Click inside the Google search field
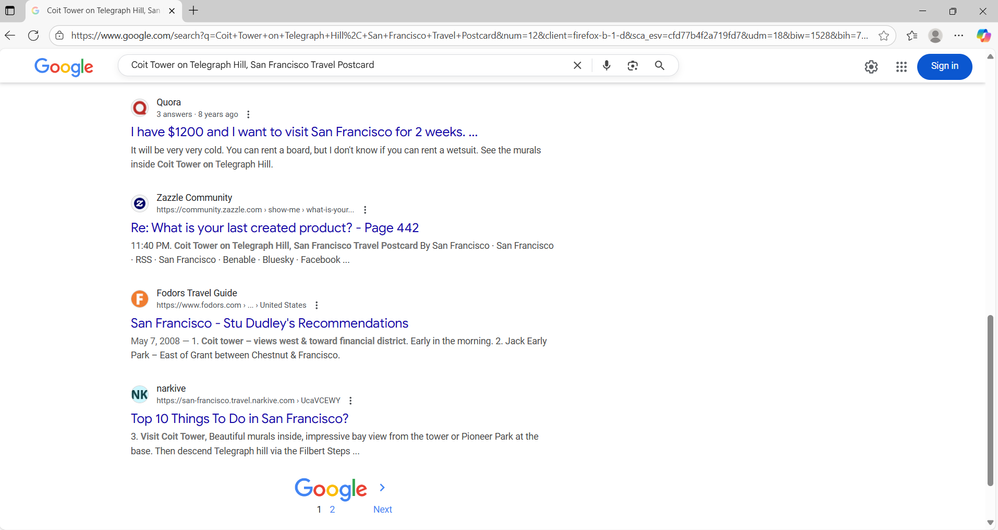 pos(340,66)
